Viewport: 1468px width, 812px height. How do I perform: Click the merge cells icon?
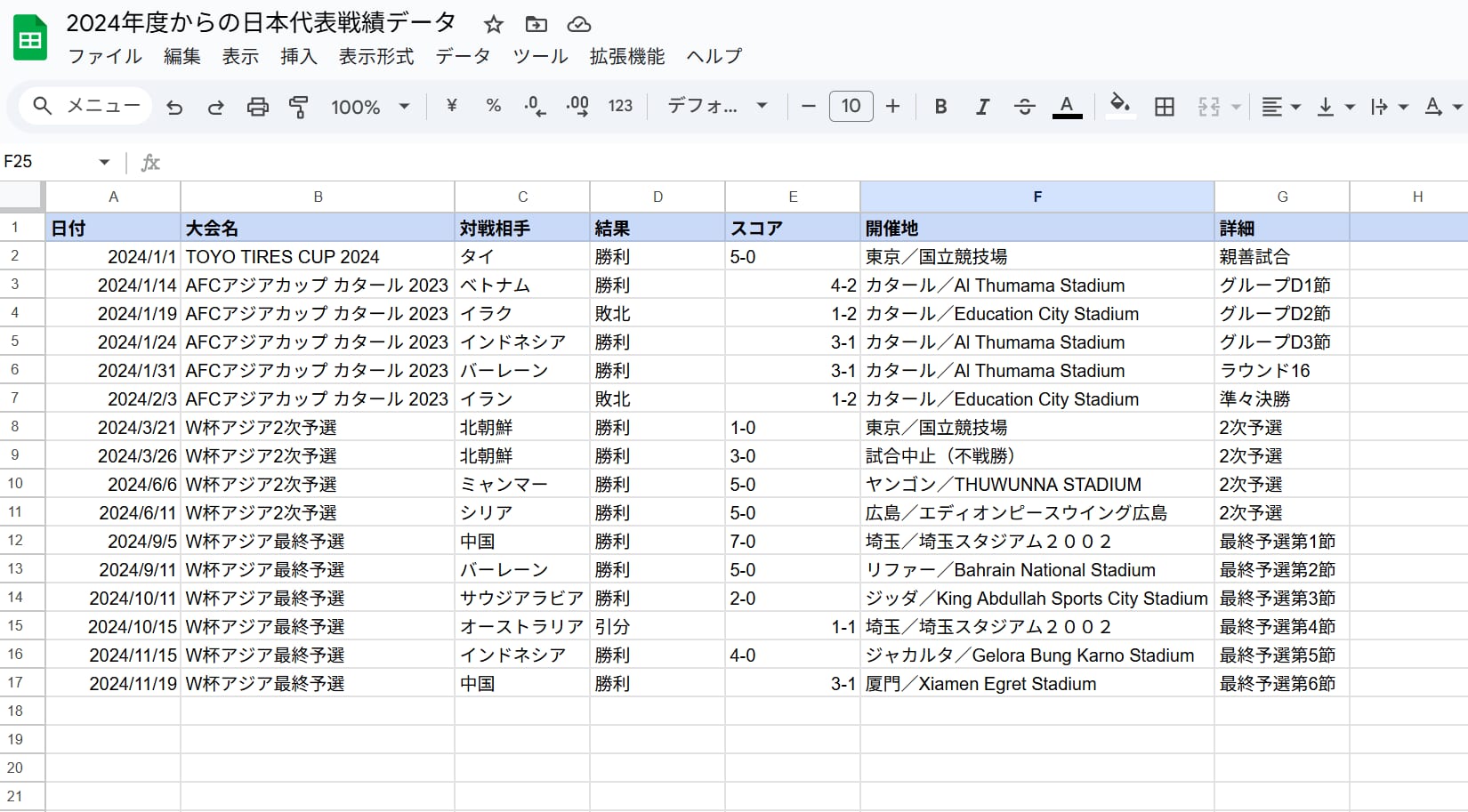1208,107
